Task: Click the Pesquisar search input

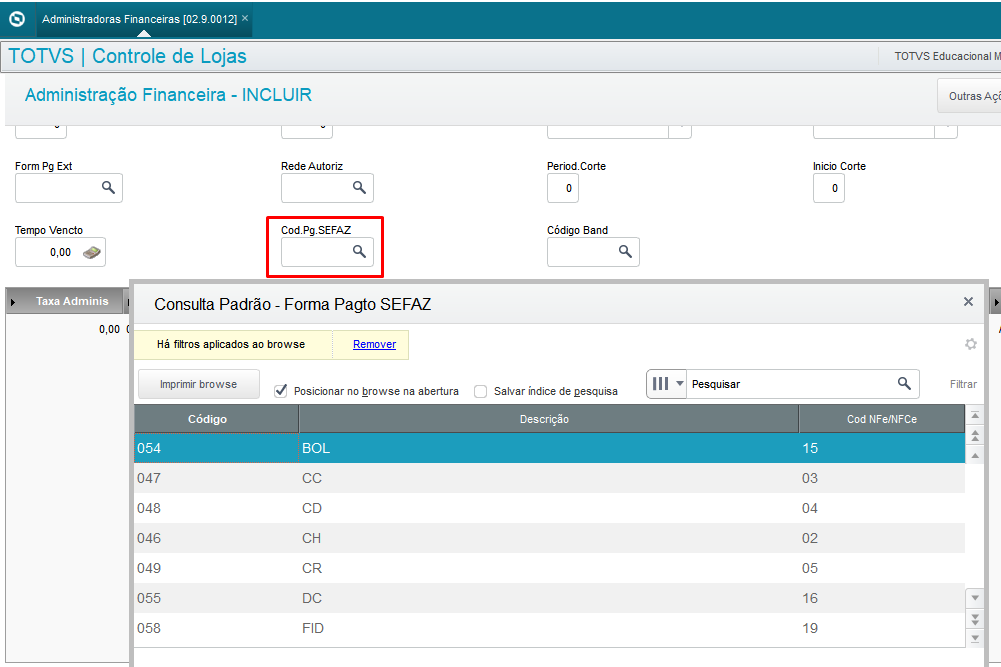Action: click(x=790, y=384)
